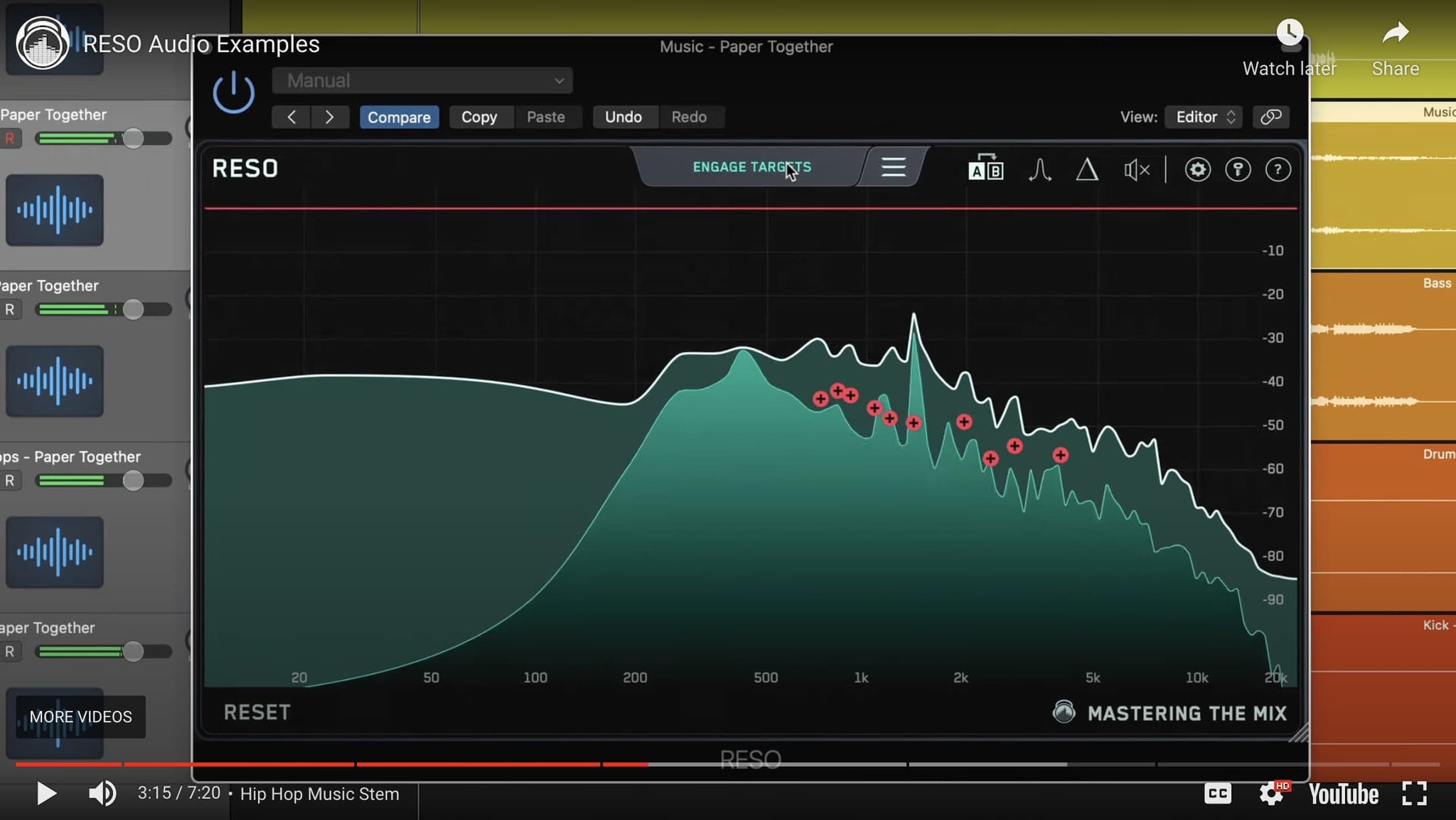Image resolution: width=1456 pixels, height=820 pixels.
Task: Click the RESET button in RESO
Action: pyautogui.click(x=257, y=712)
